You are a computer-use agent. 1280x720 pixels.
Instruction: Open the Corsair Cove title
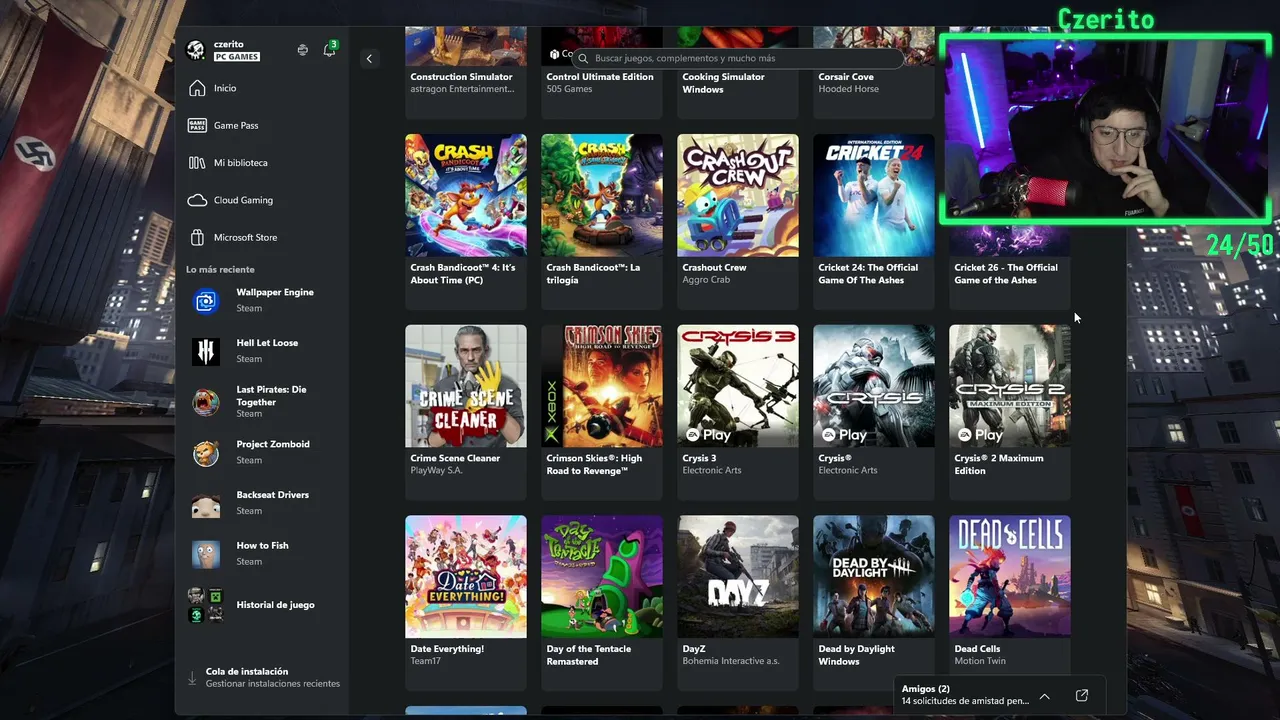(846, 77)
